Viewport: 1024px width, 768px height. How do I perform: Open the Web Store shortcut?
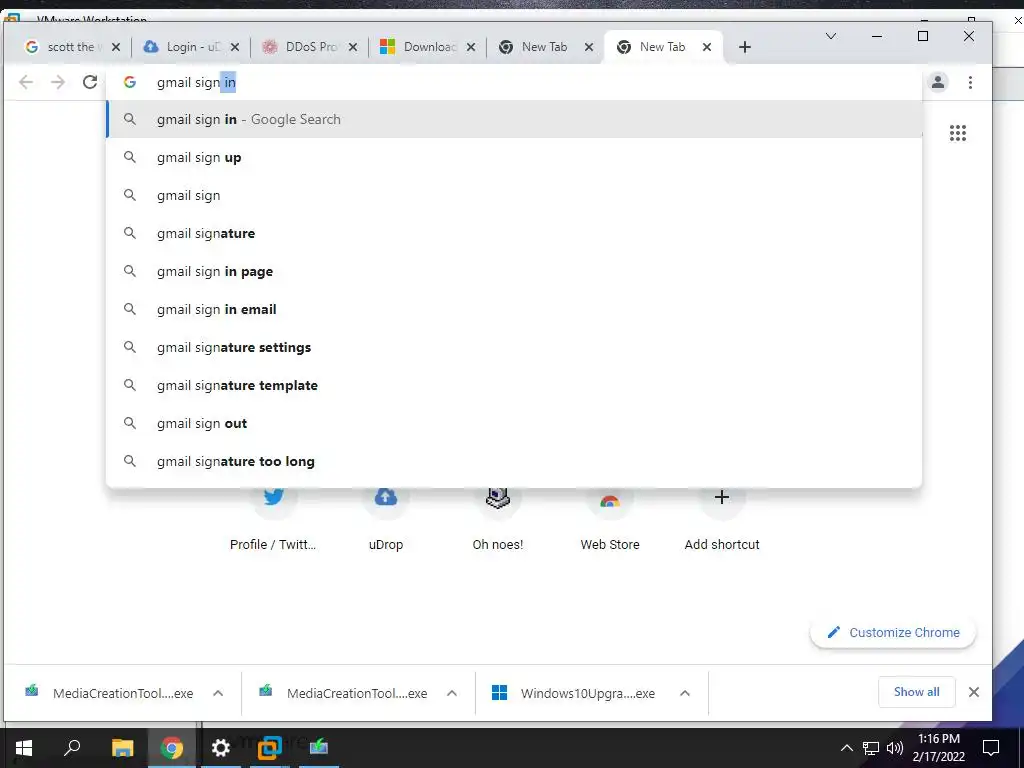point(610,519)
